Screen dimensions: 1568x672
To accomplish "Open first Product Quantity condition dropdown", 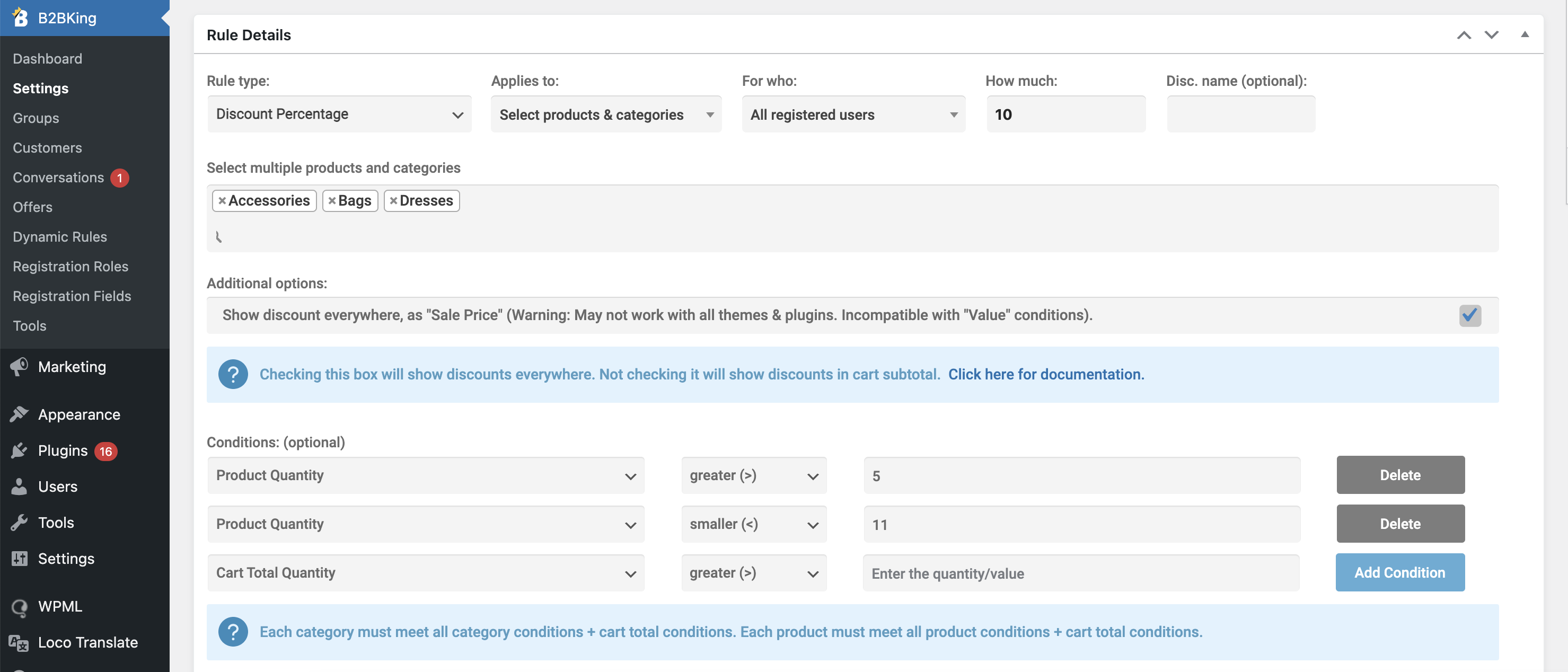I will tap(426, 475).
